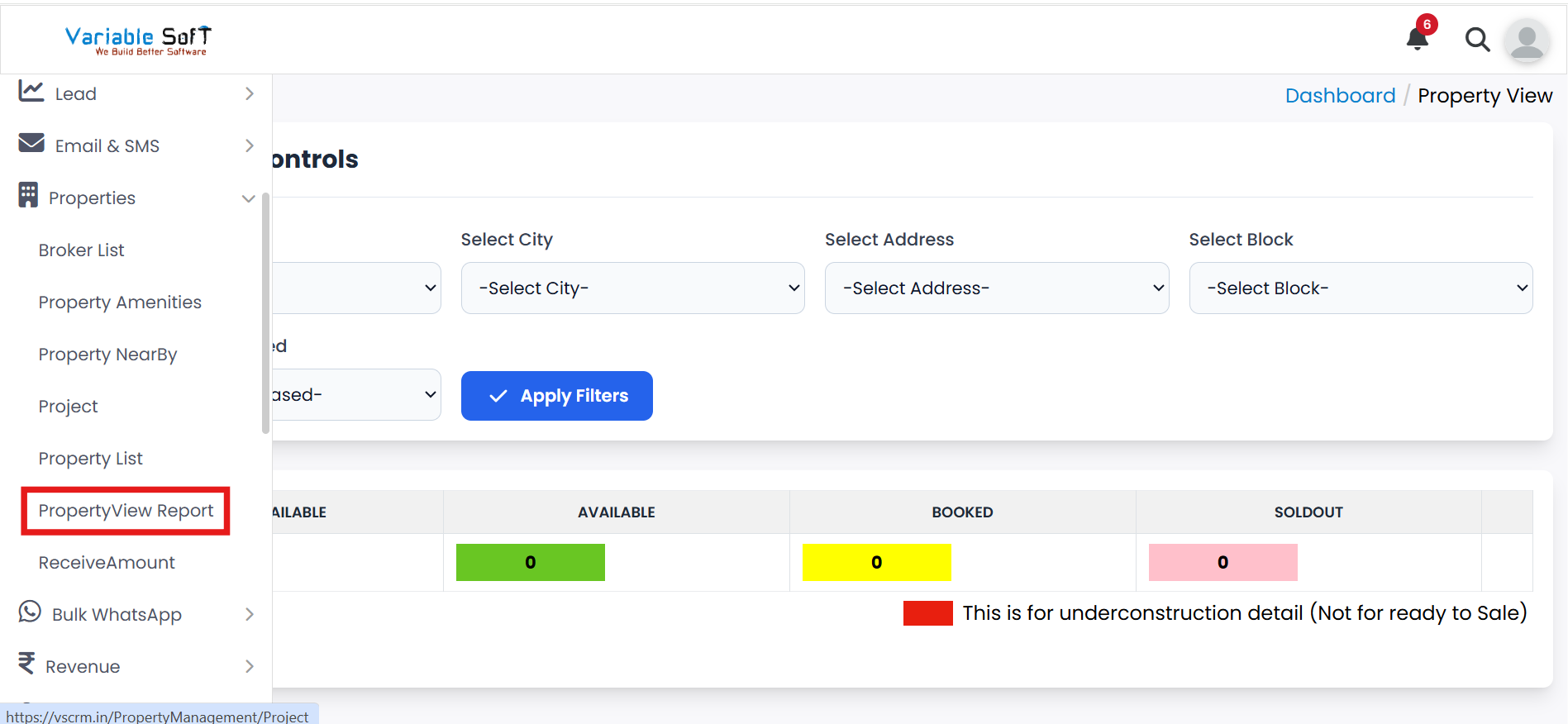1568x724 pixels.
Task: Open Property Amenities menu item
Action: click(120, 302)
